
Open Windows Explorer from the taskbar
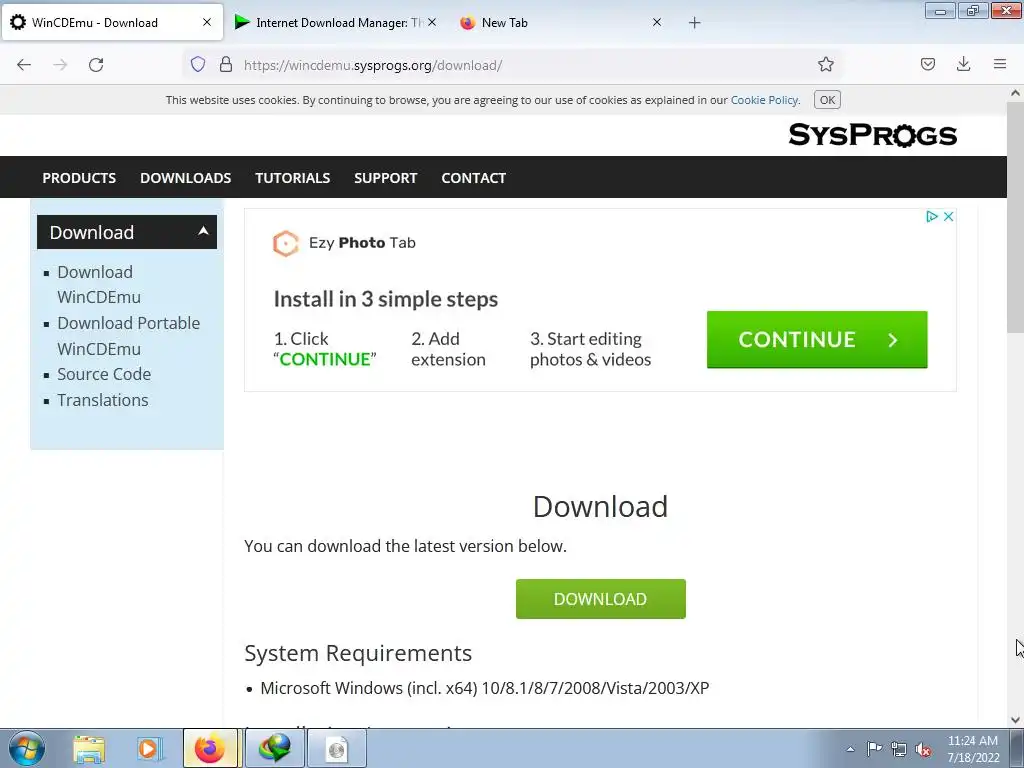[x=89, y=748]
